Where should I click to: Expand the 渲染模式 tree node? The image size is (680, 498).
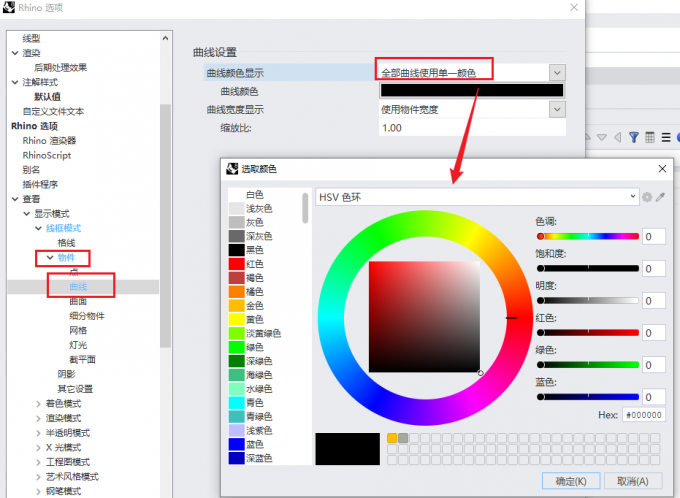[x=39, y=419]
